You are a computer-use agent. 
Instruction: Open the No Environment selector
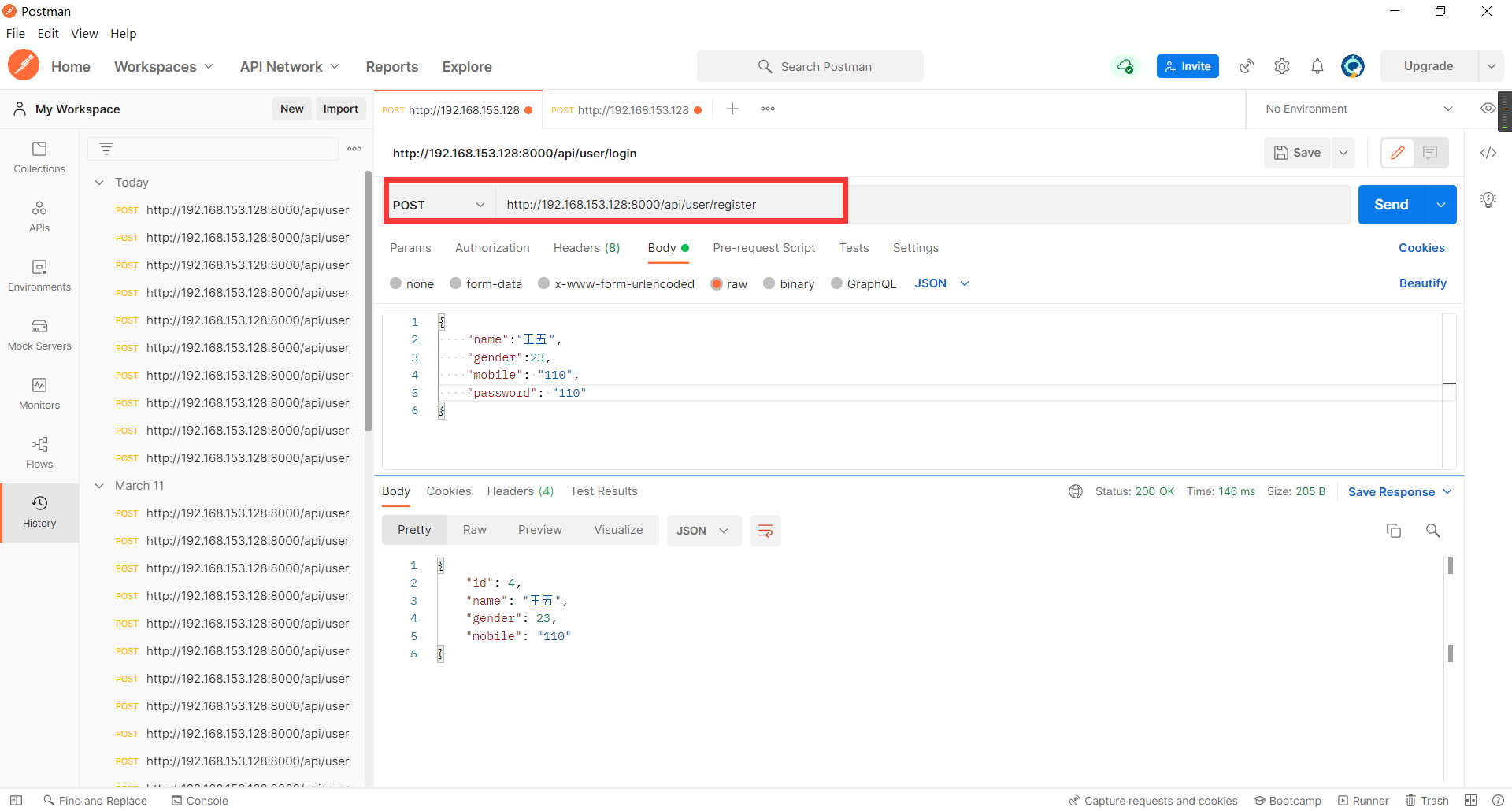coord(1358,109)
